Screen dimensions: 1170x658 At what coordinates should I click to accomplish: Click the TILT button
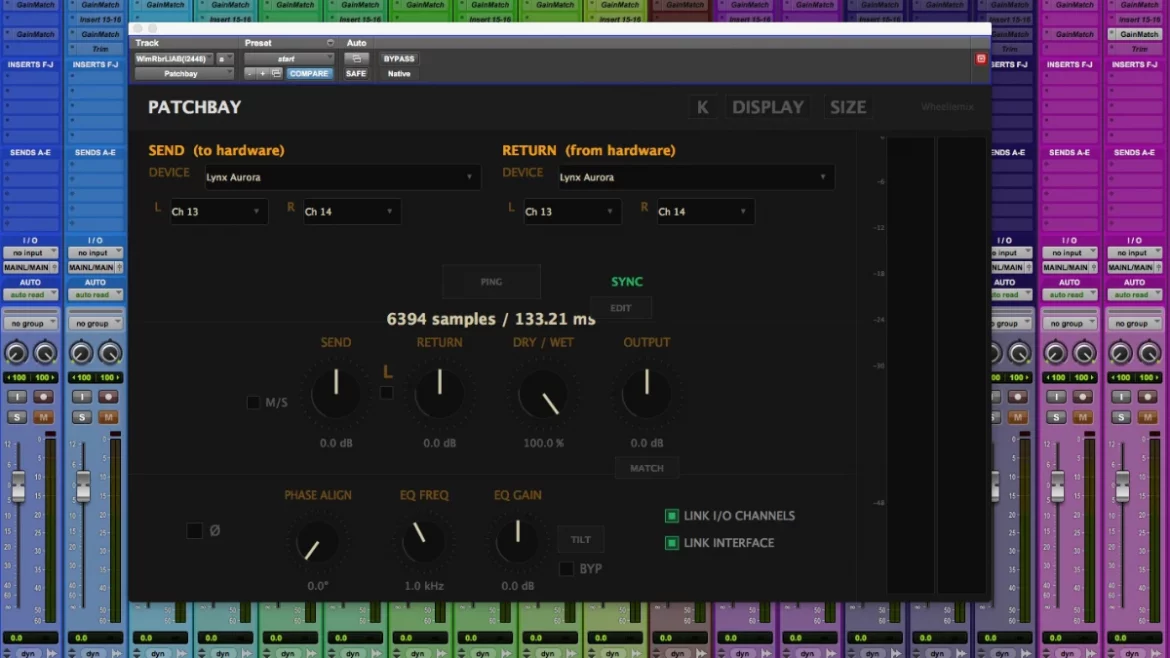pos(581,539)
